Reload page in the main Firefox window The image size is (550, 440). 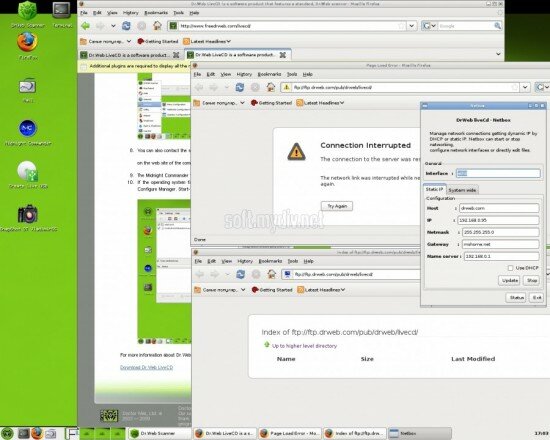click(126, 26)
